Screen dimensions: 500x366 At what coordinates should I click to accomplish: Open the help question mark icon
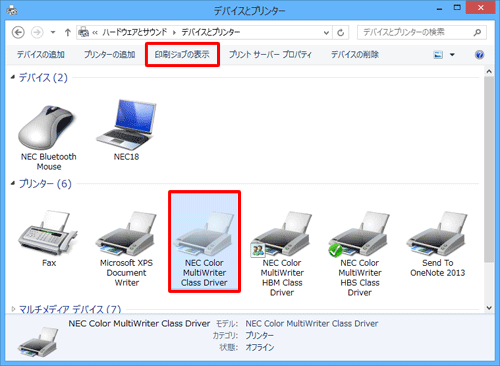point(479,54)
